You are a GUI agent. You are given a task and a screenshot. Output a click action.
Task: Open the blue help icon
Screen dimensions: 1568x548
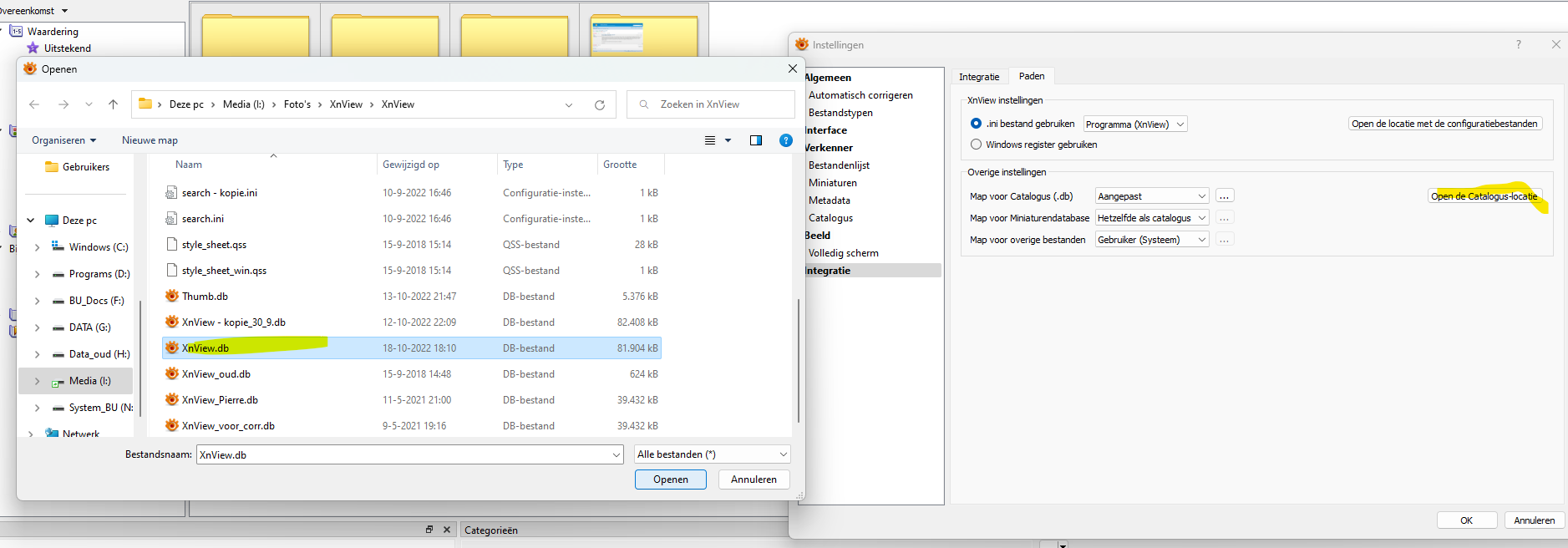pyautogui.click(x=786, y=140)
